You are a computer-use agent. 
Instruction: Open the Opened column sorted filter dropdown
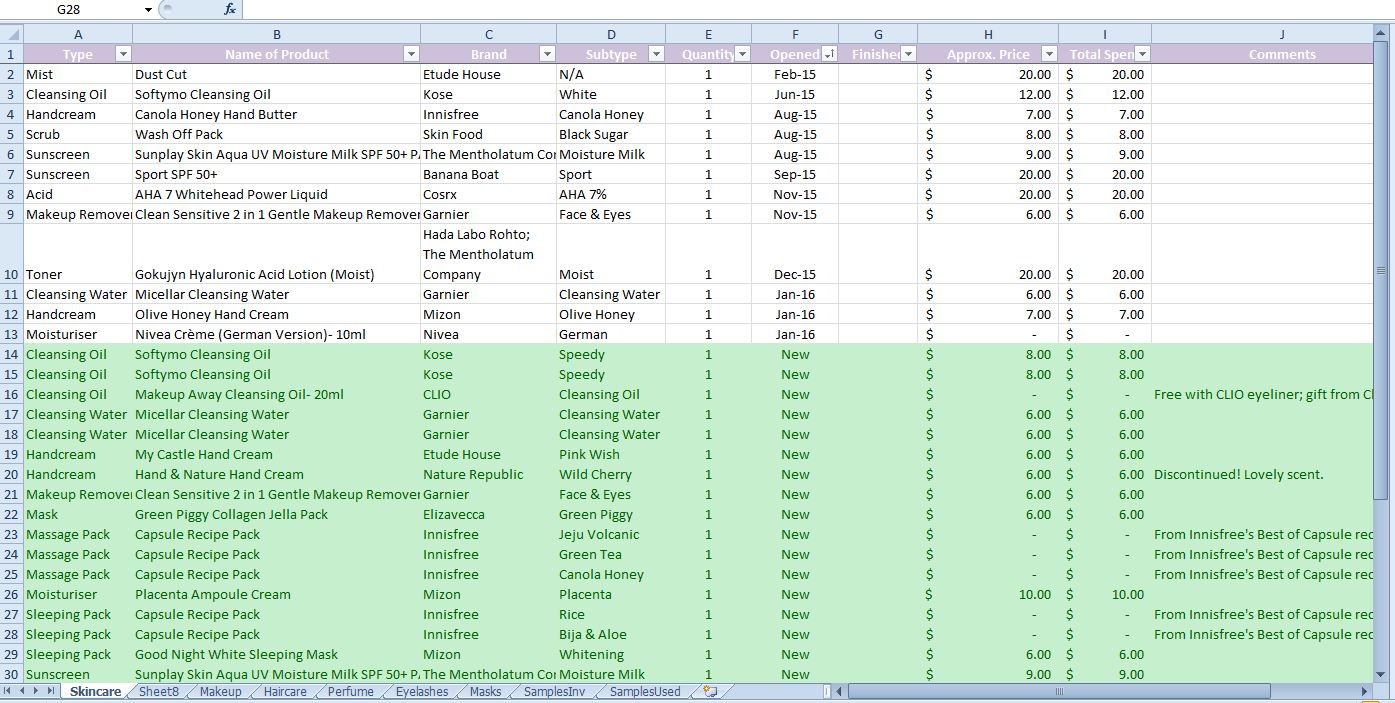click(829, 54)
